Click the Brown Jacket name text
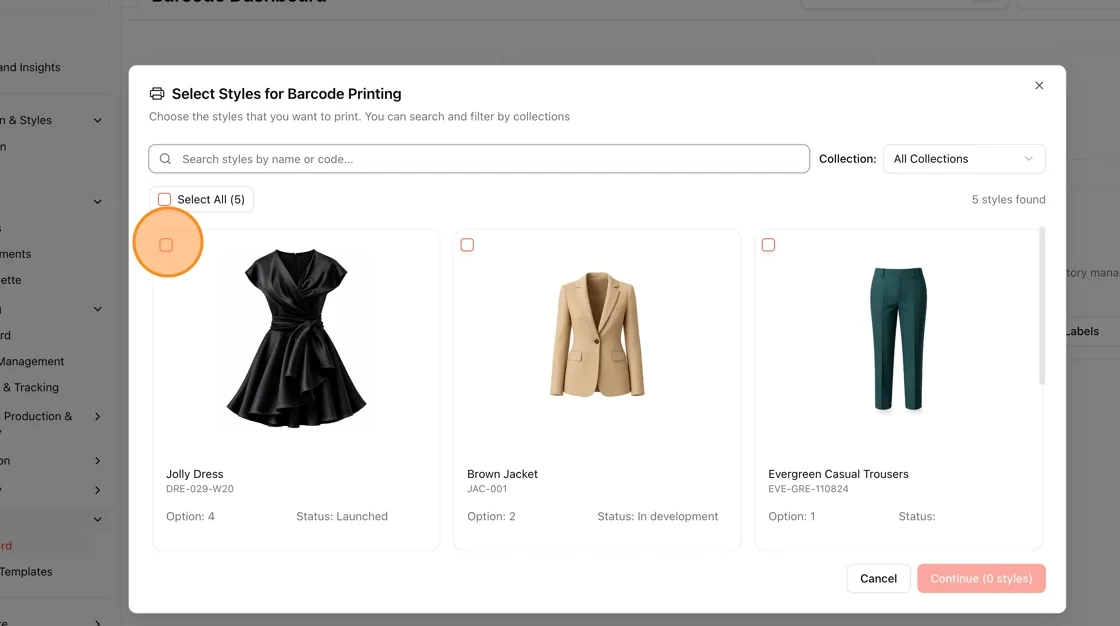1120x626 pixels. [x=502, y=474]
